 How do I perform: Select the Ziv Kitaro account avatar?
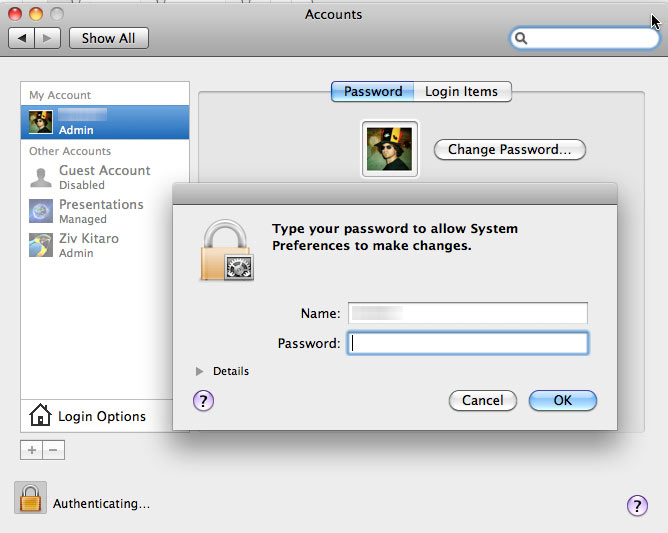tap(41, 245)
